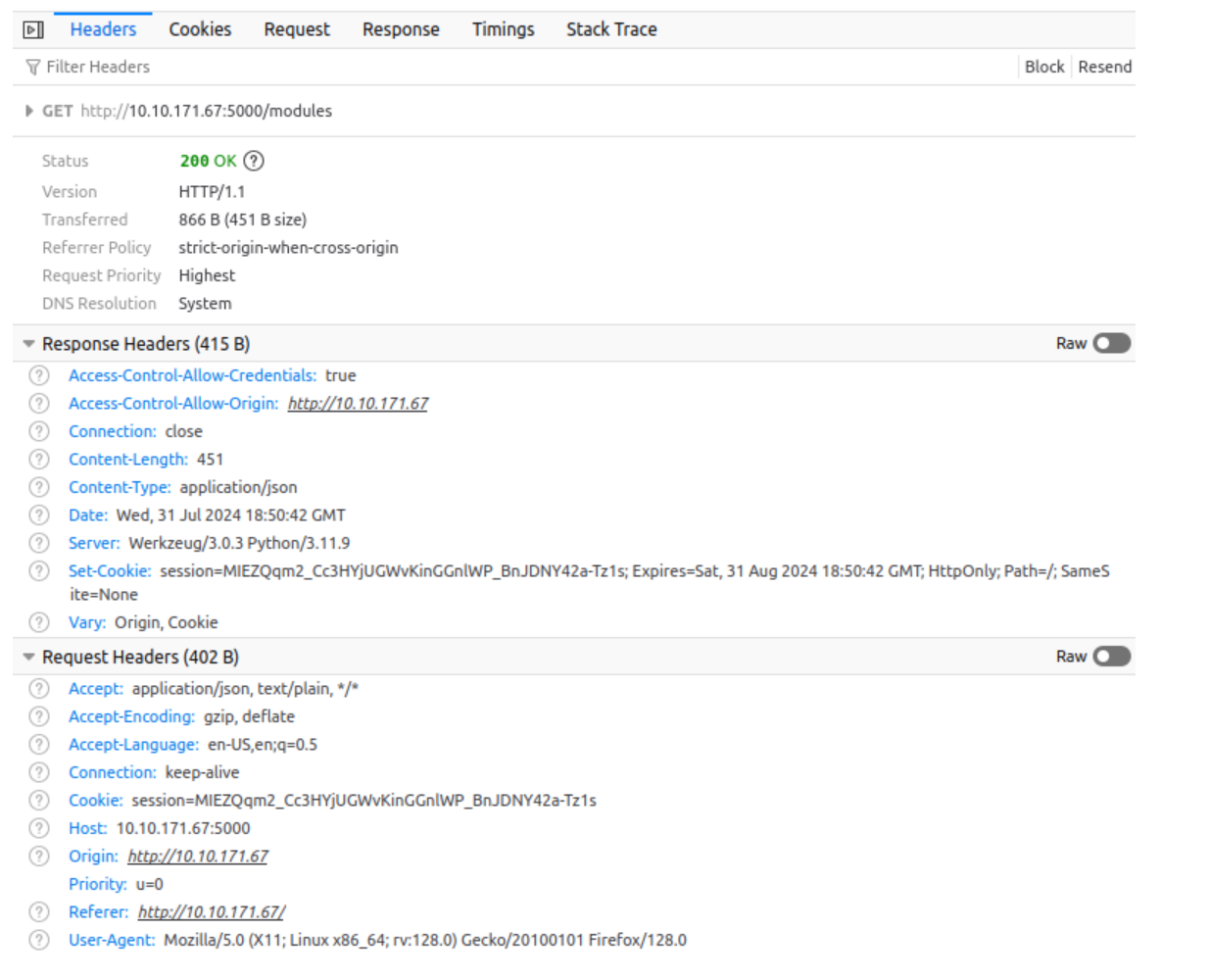This screenshot has height=980, width=1209.
Task: Open the Stack Trace tab
Action: (611, 29)
